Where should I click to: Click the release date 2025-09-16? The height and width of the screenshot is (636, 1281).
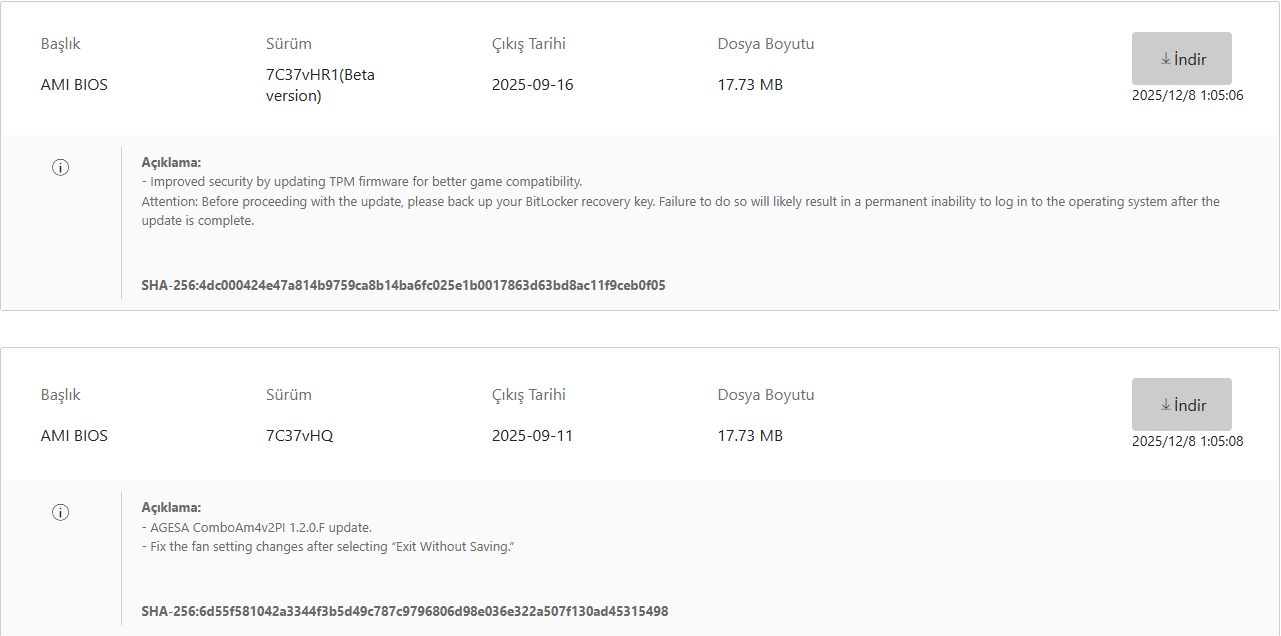point(532,85)
